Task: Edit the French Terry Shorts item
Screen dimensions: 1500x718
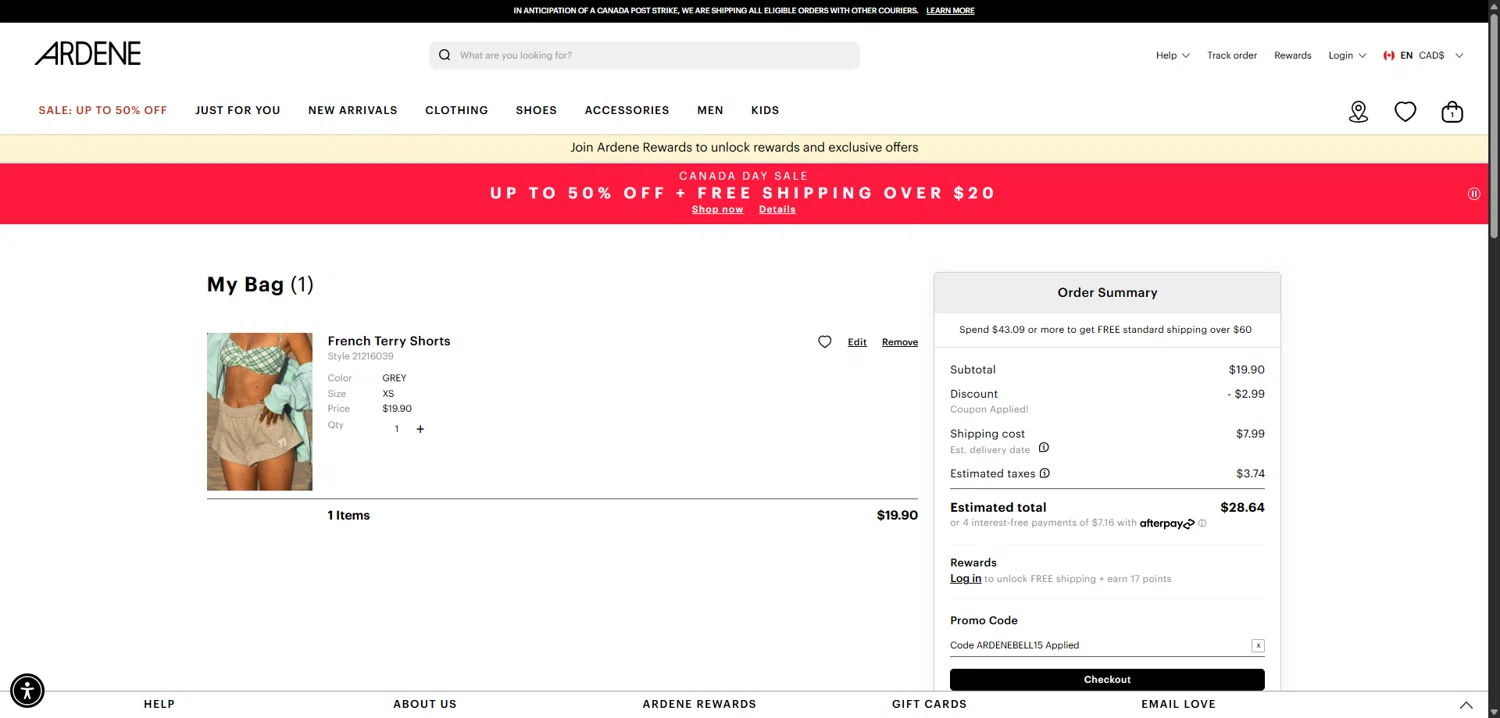Action: point(857,342)
